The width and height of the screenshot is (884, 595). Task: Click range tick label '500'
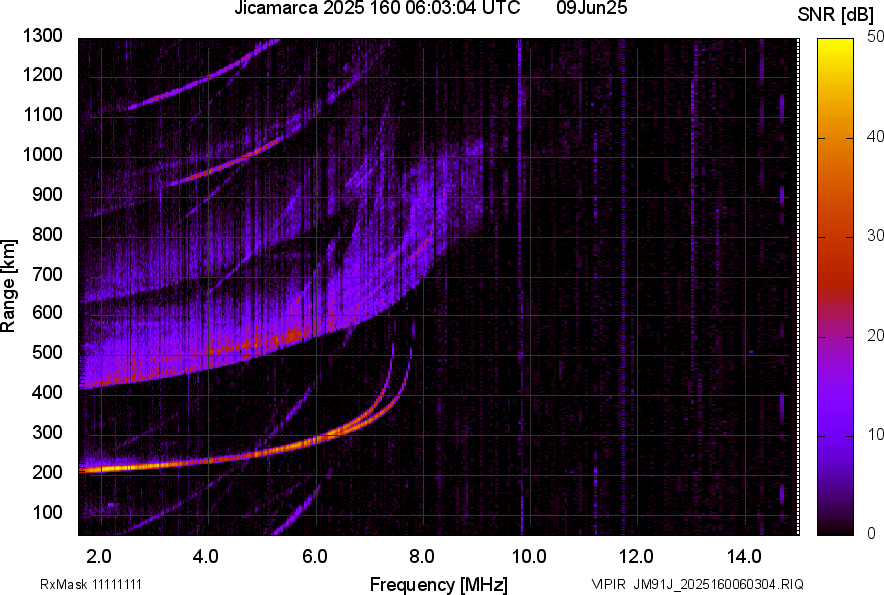(47, 352)
